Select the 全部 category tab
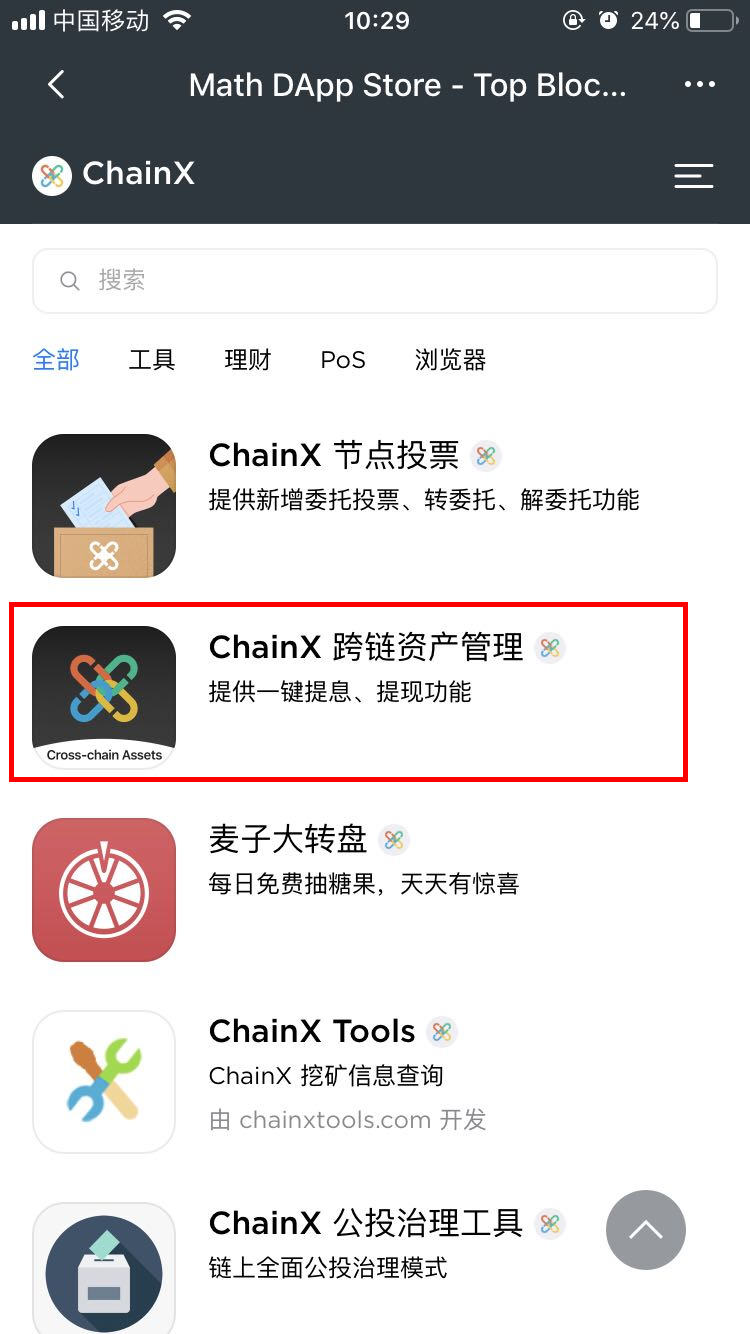This screenshot has height=1334, width=750. click(x=56, y=360)
